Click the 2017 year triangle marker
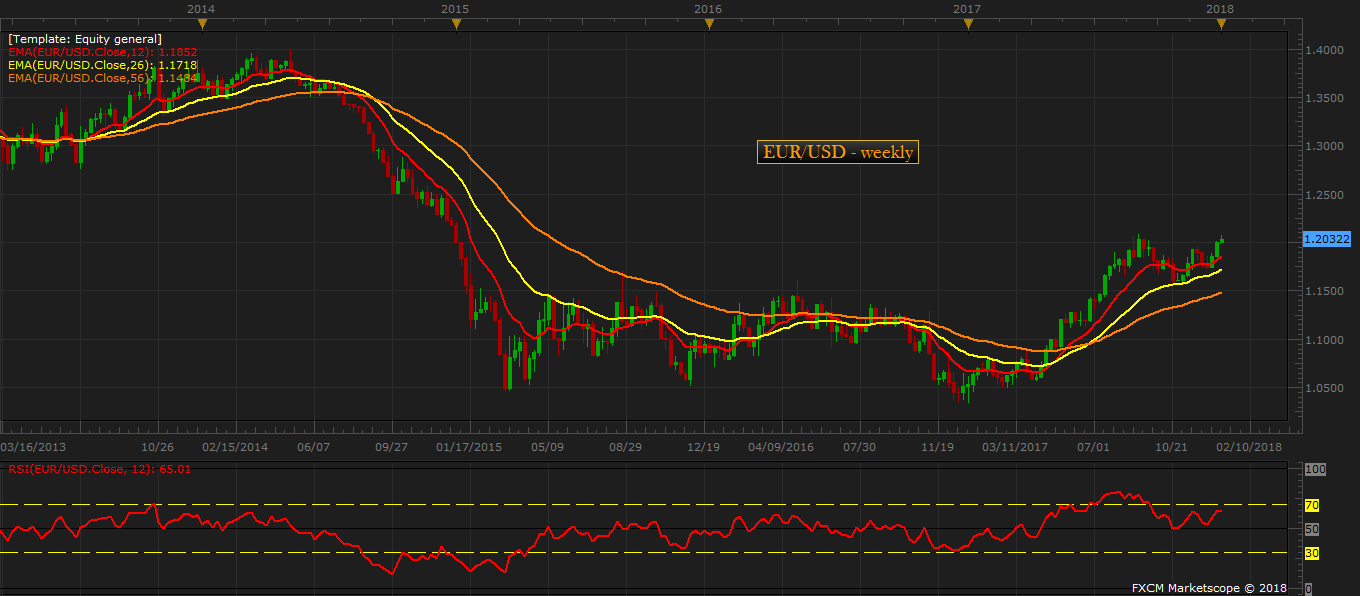The image size is (1360, 596). 967,24
